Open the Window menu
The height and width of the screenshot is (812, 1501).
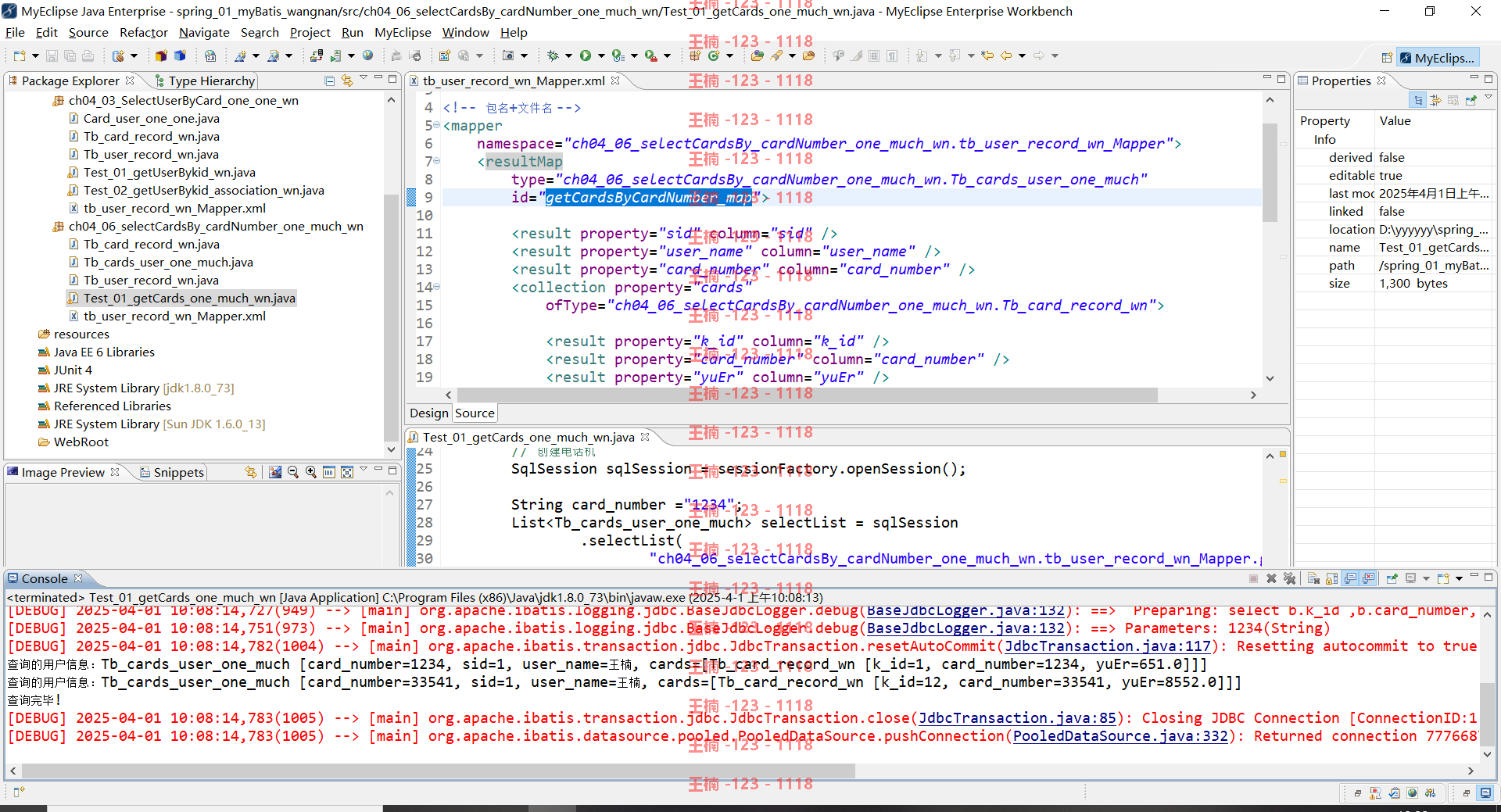(x=465, y=32)
